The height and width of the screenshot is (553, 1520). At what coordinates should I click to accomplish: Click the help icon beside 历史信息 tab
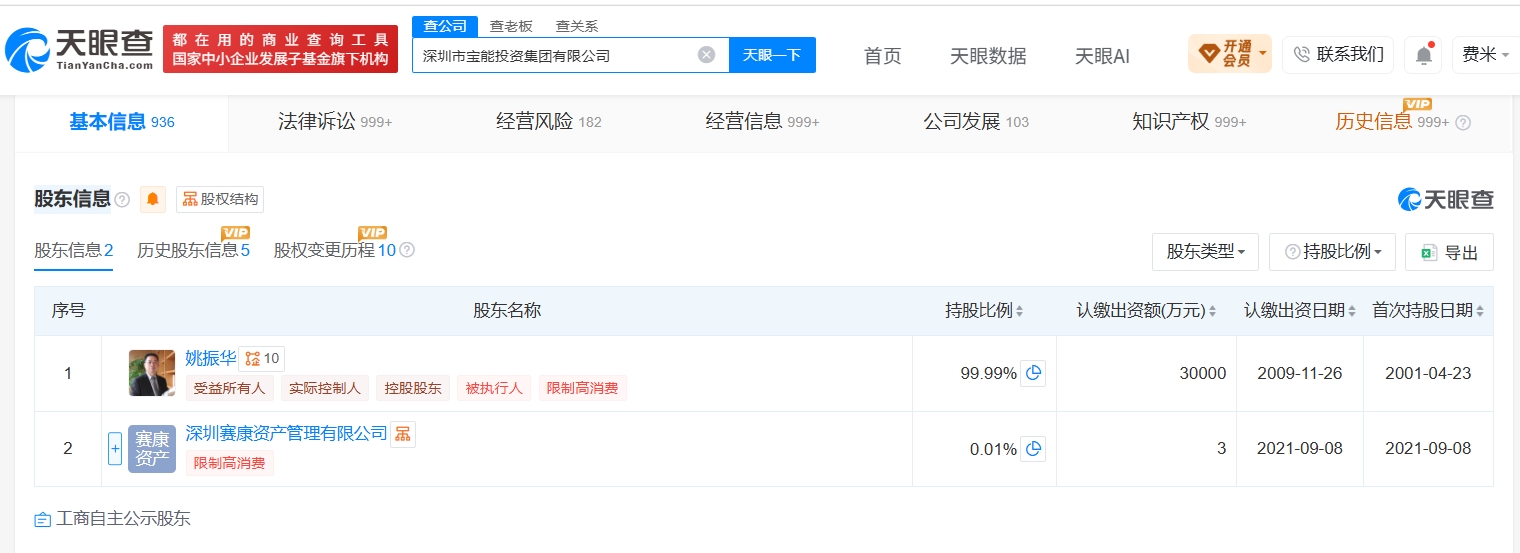click(1463, 122)
